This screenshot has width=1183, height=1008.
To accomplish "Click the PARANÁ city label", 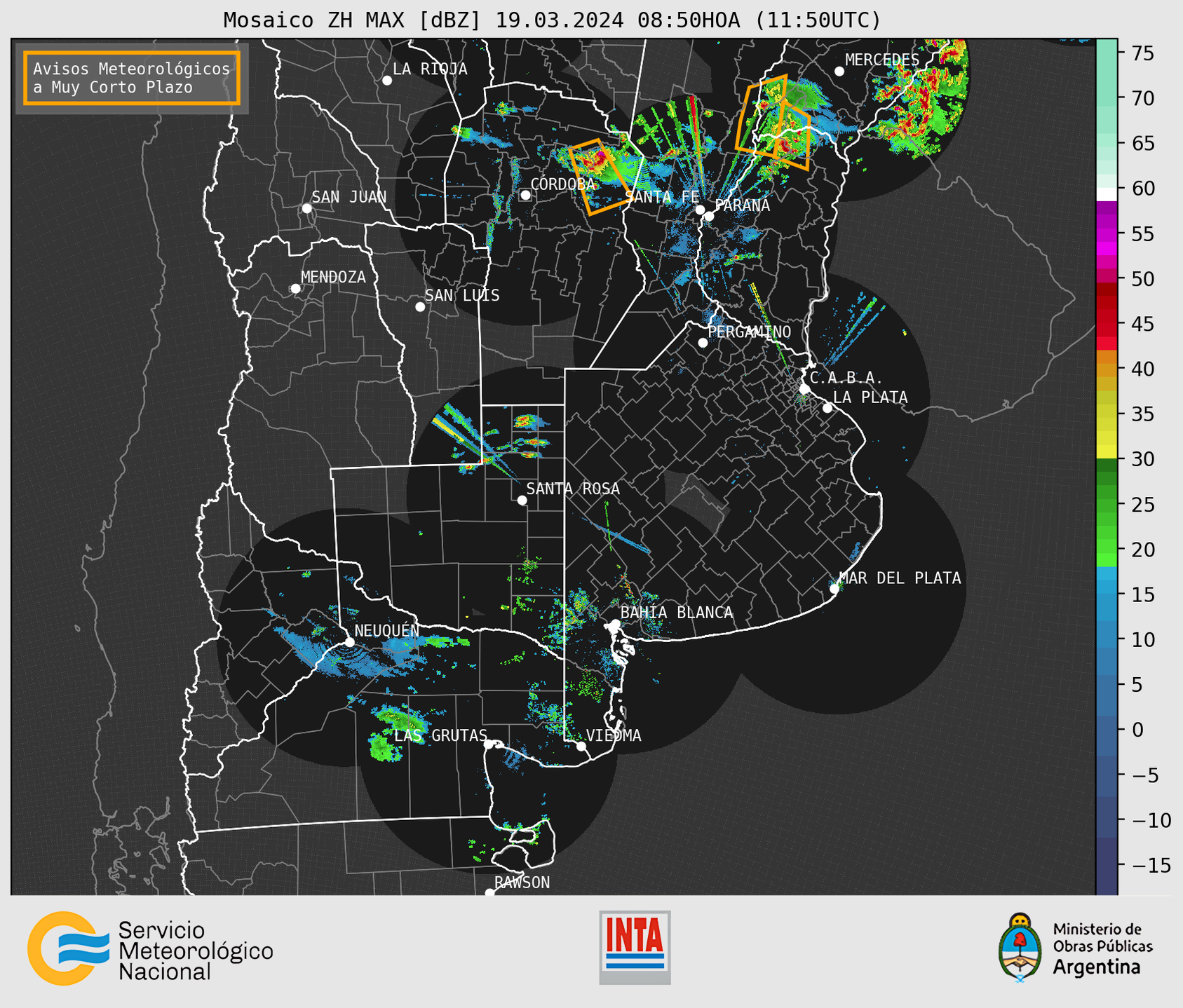I will 742,205.
